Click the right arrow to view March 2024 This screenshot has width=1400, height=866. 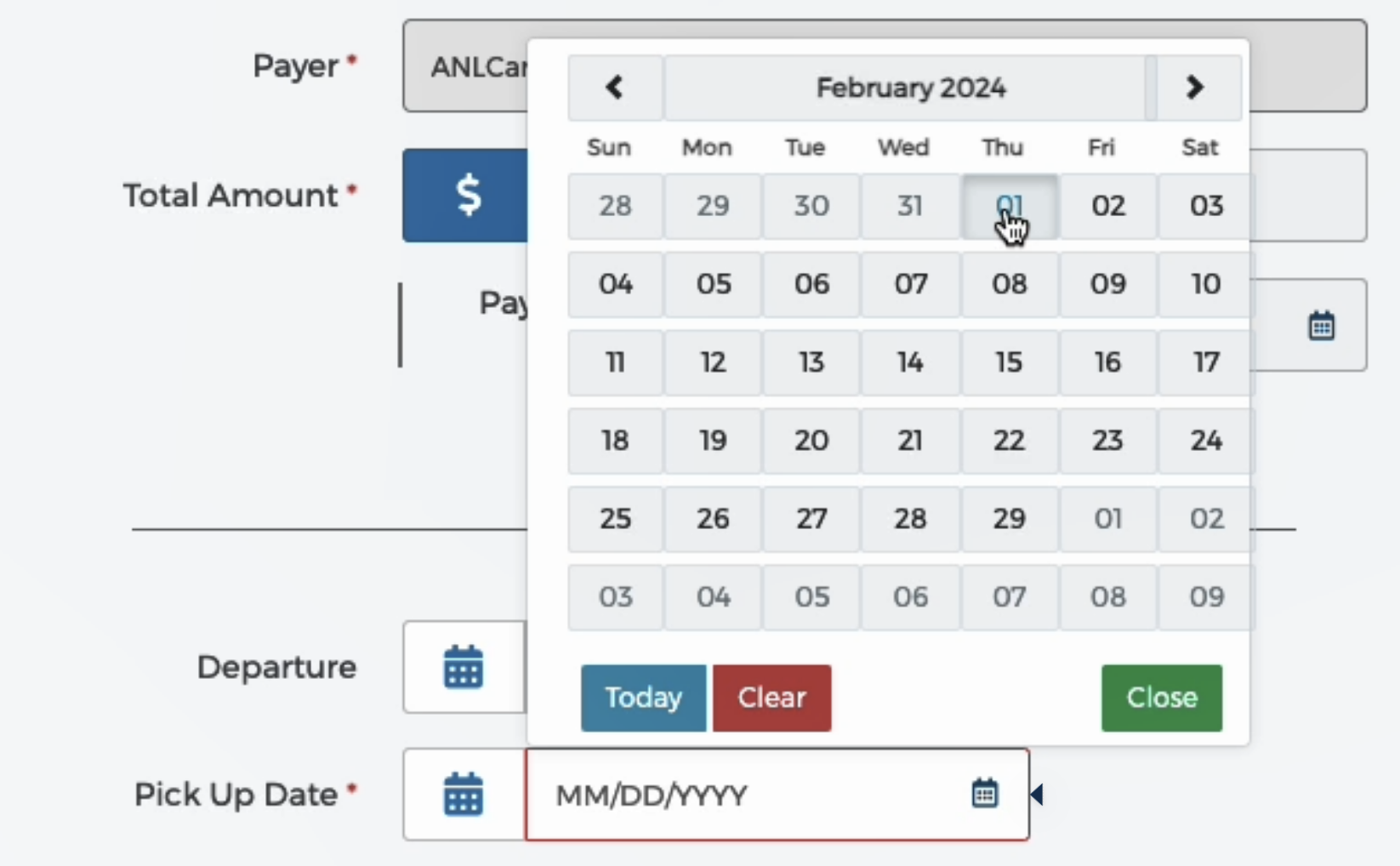[x=1195, y=88]
